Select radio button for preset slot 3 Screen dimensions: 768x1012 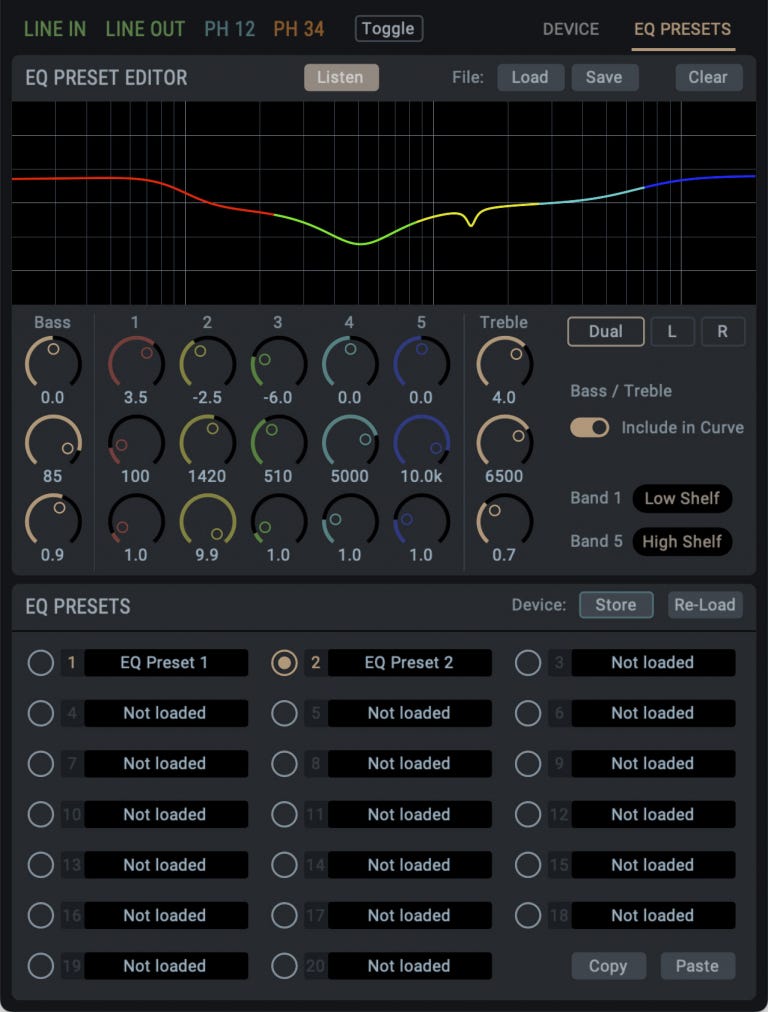click(528, 662)
